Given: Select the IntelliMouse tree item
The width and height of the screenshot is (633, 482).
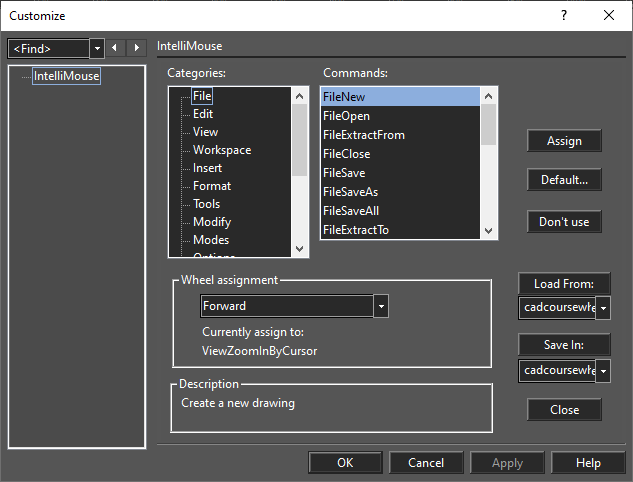Looking at the screenshot, I should click(x=66, y=76).
